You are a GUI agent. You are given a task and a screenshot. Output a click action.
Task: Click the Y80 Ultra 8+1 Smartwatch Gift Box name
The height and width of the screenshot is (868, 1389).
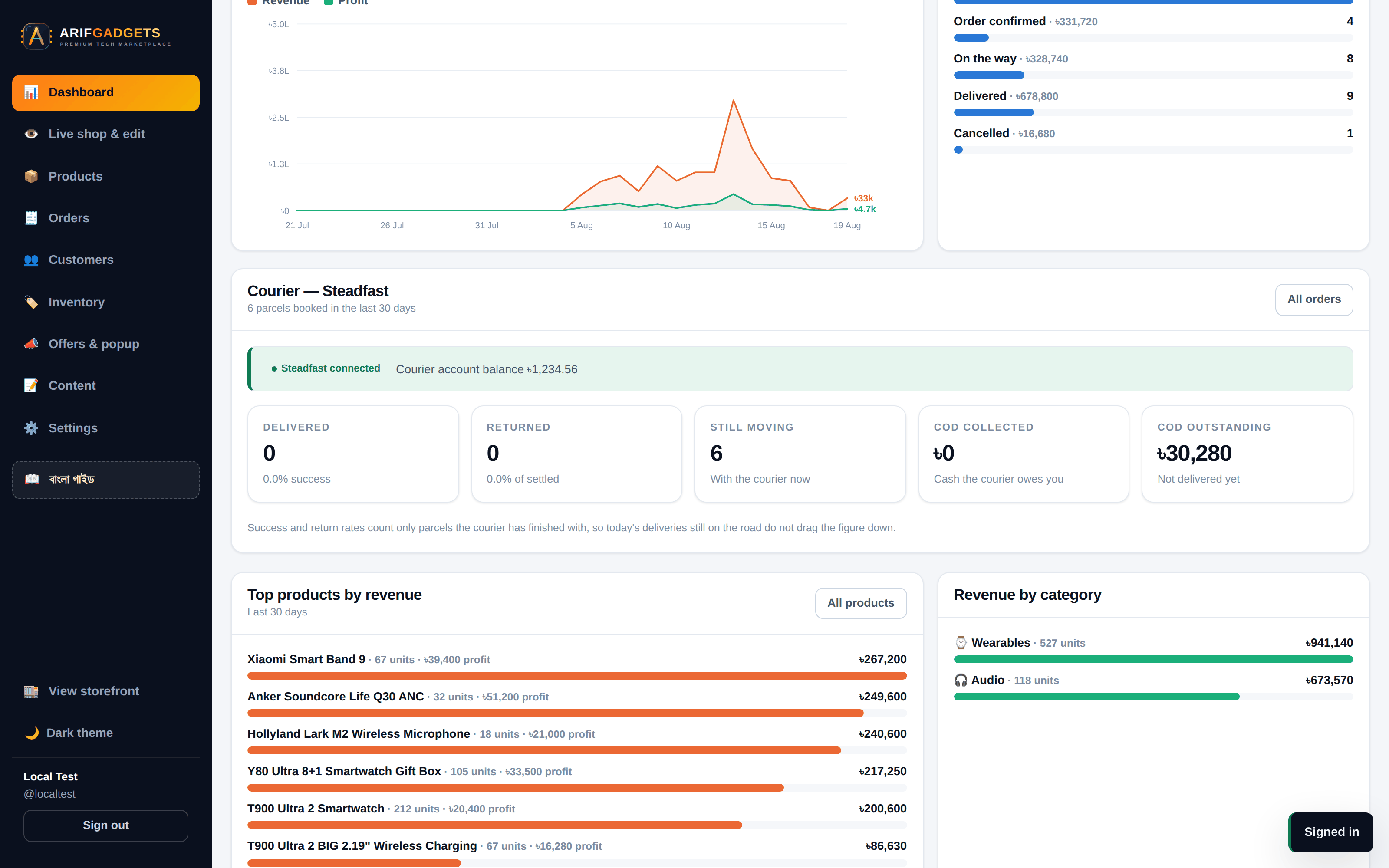pos(344,771)
